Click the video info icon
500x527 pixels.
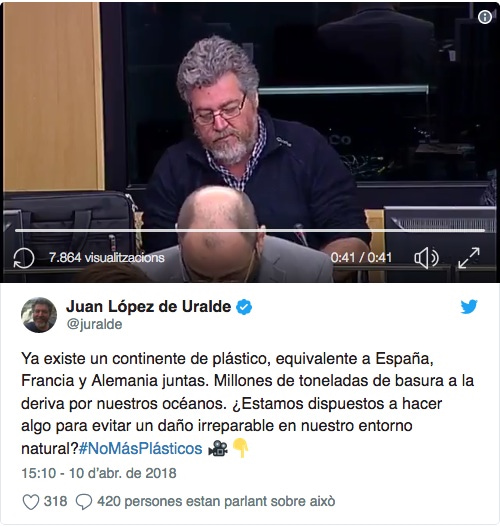[485, 16]
